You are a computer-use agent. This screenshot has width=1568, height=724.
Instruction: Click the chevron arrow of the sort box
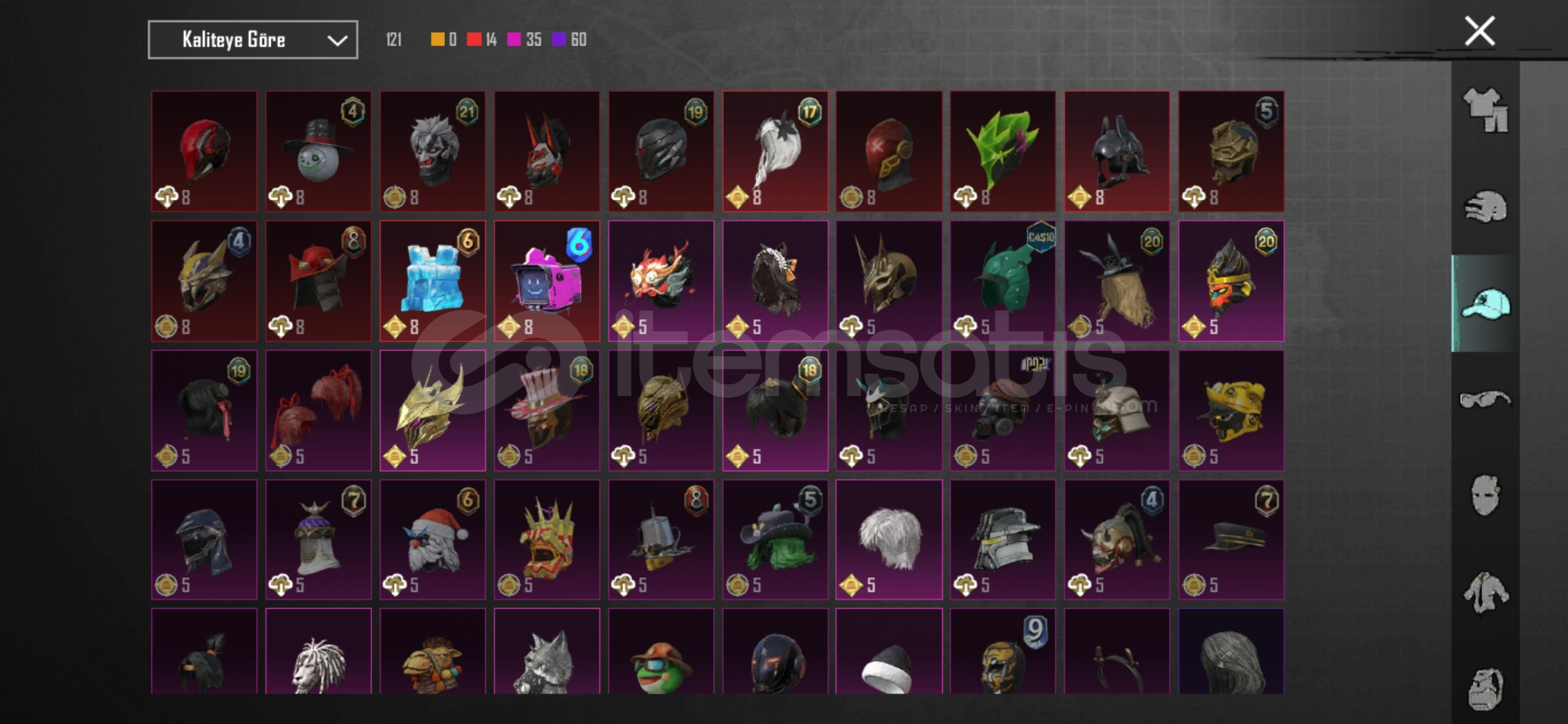click(336, 41)
